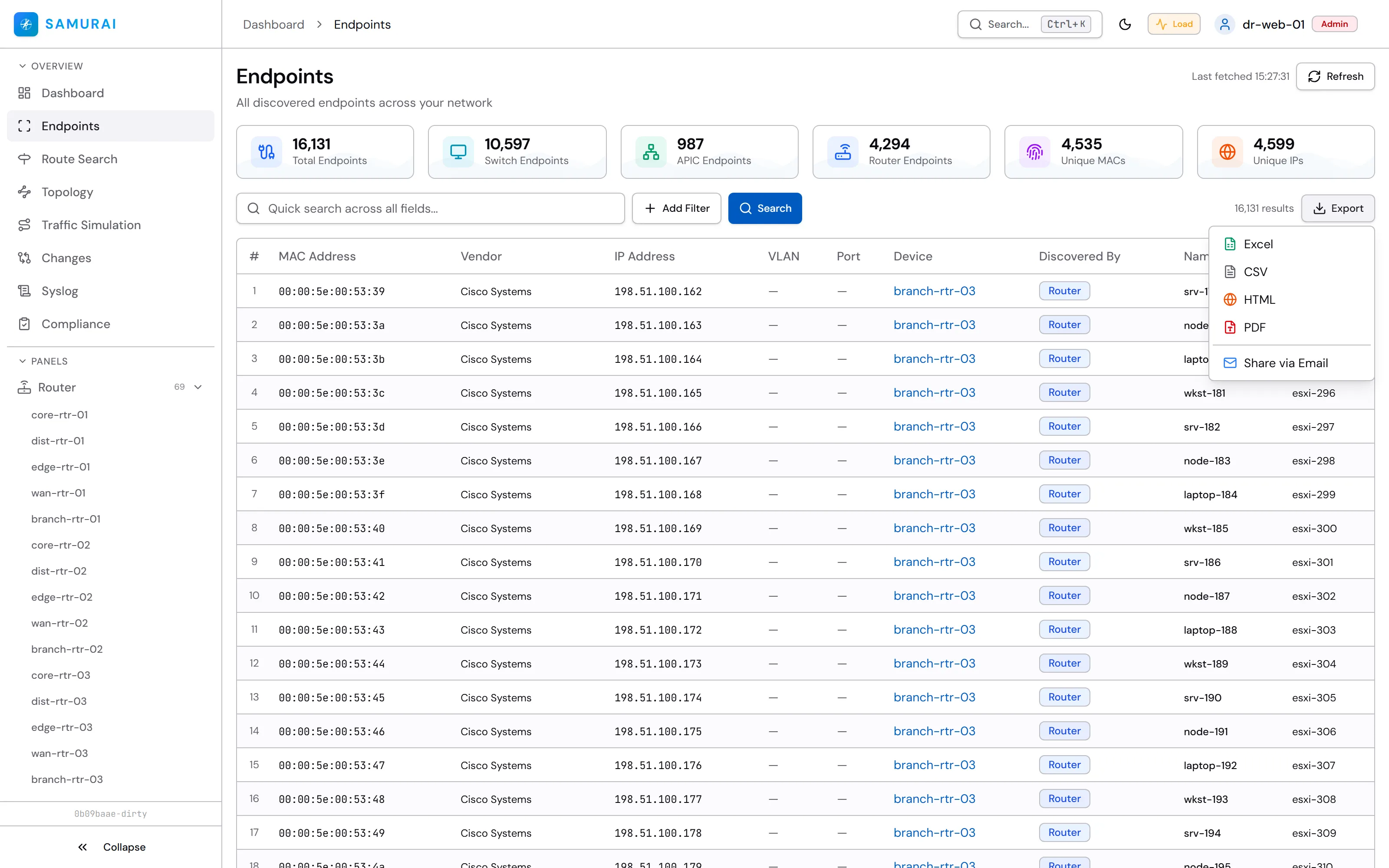Select core-rtr-01 in Router panel

(x=60, y=414)
